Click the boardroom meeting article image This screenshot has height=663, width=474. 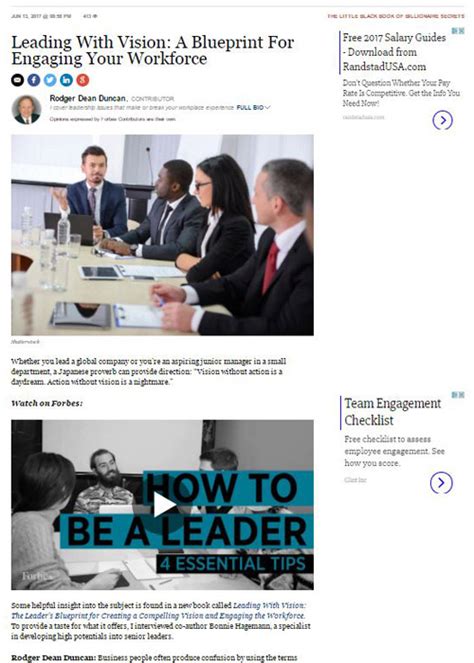(x=162, y=235)
